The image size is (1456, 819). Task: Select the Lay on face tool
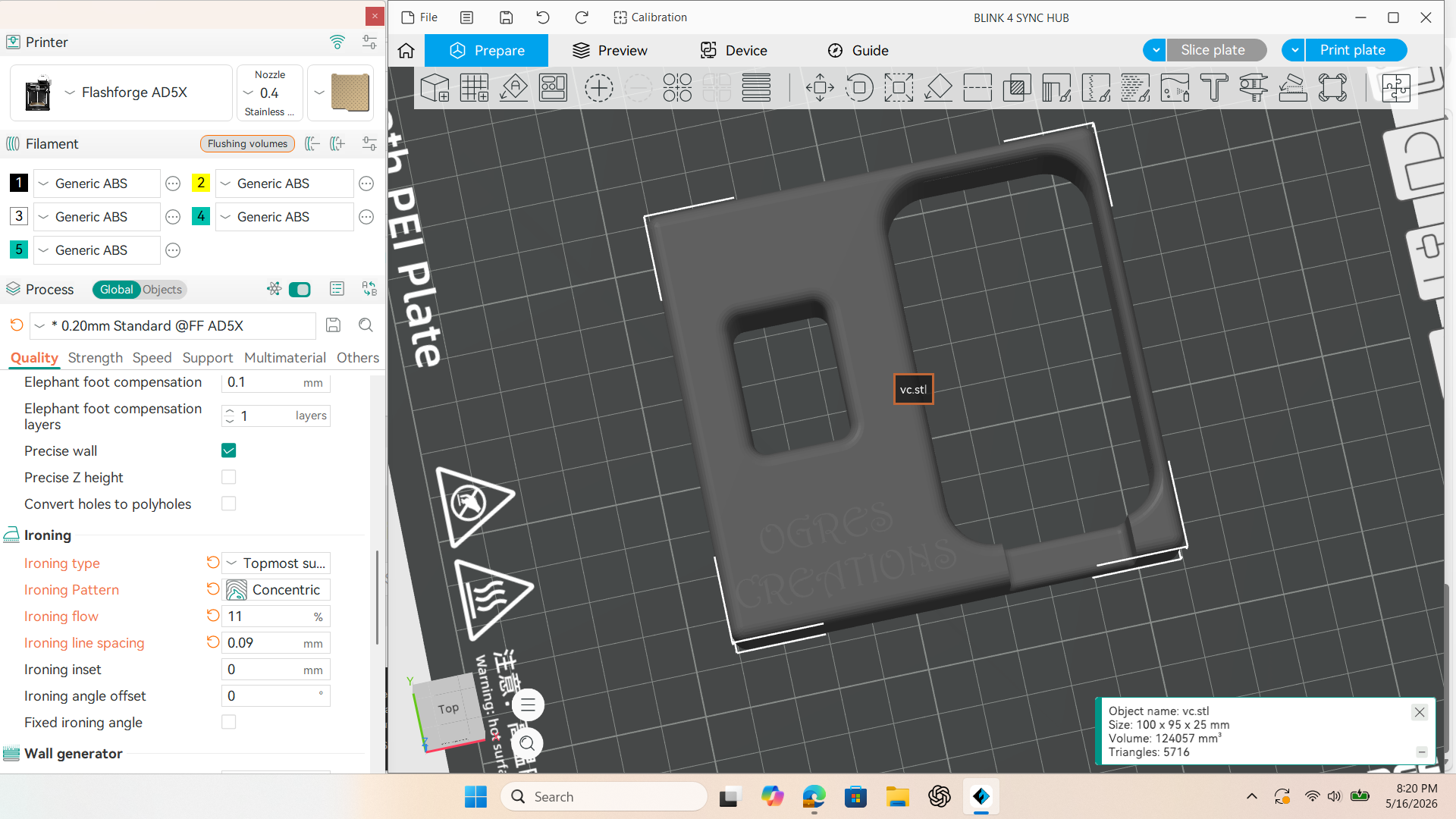938,88
